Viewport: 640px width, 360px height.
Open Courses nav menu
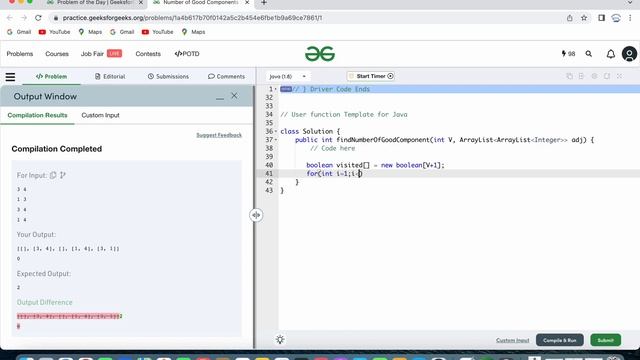click(57, 54)
